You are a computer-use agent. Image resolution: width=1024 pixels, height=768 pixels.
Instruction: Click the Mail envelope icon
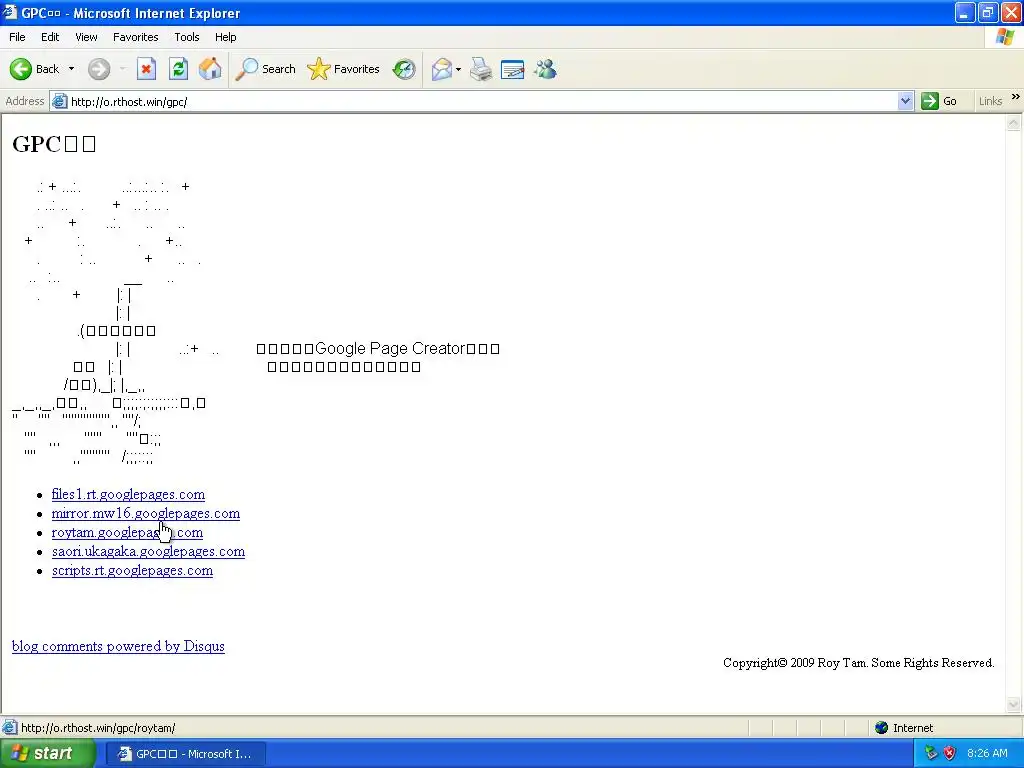[442, 69]
